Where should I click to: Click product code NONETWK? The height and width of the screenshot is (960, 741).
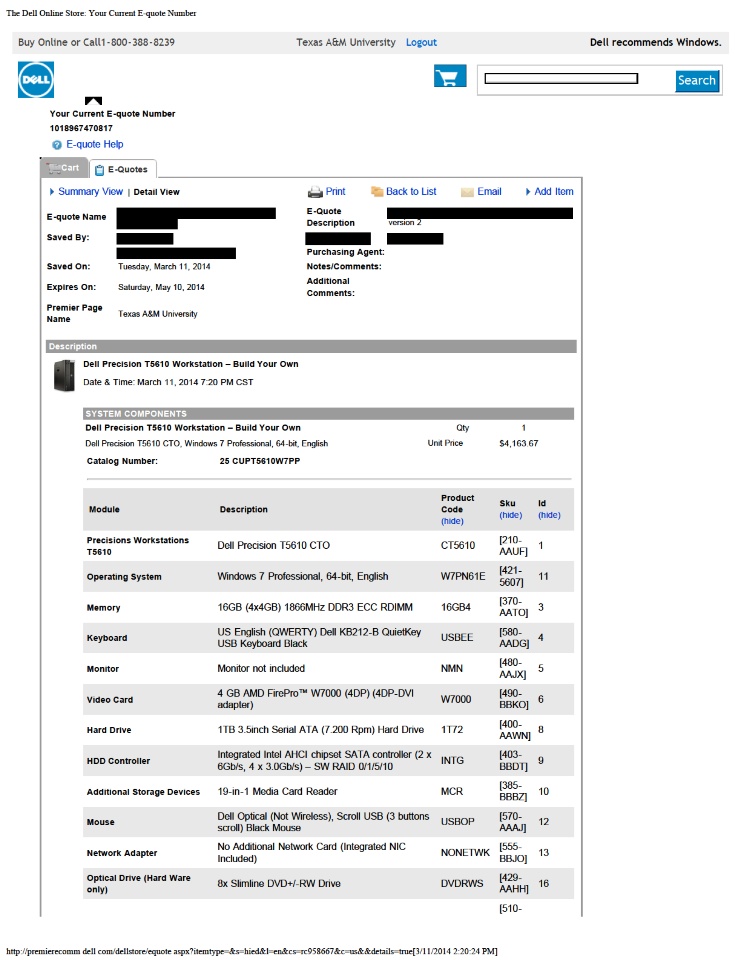click(465, 853)
